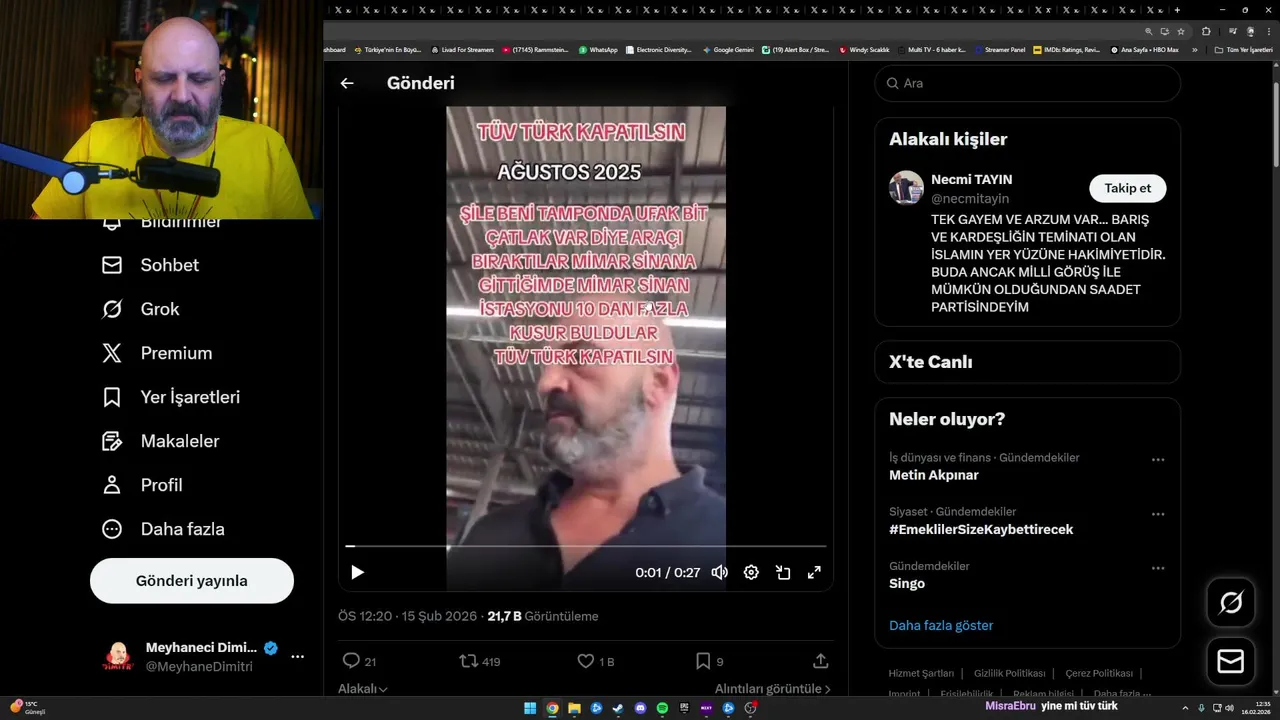Open Steam from the taskbar
The height and width of the screenshot is (720, 1280).
point(618,708)
